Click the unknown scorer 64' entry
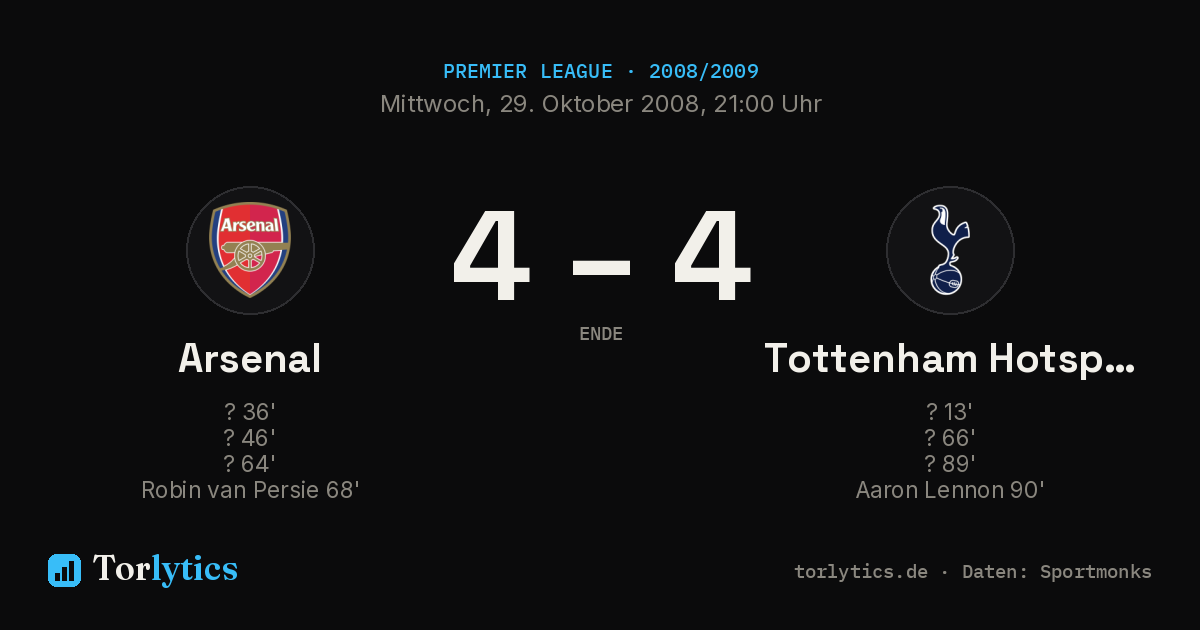The height and width of the screenshot is (630, 1200). tap(250, 464)
